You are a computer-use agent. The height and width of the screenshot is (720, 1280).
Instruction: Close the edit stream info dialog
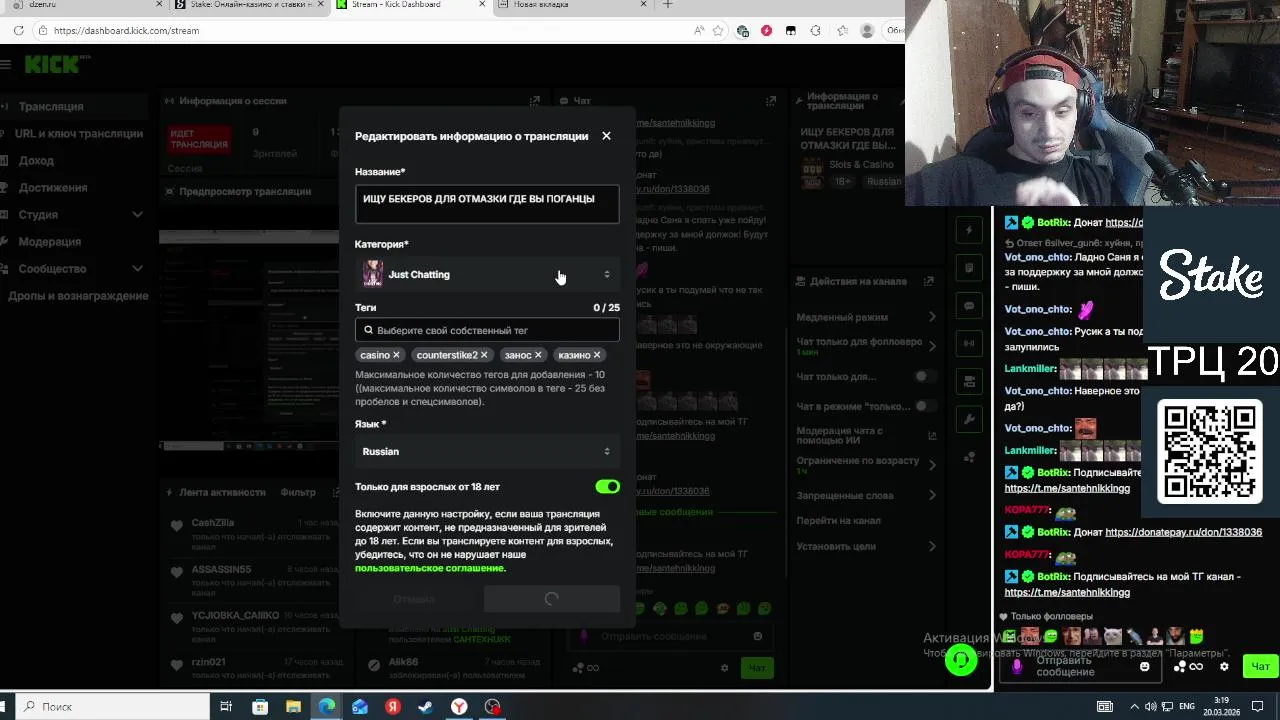pos(606,136)
